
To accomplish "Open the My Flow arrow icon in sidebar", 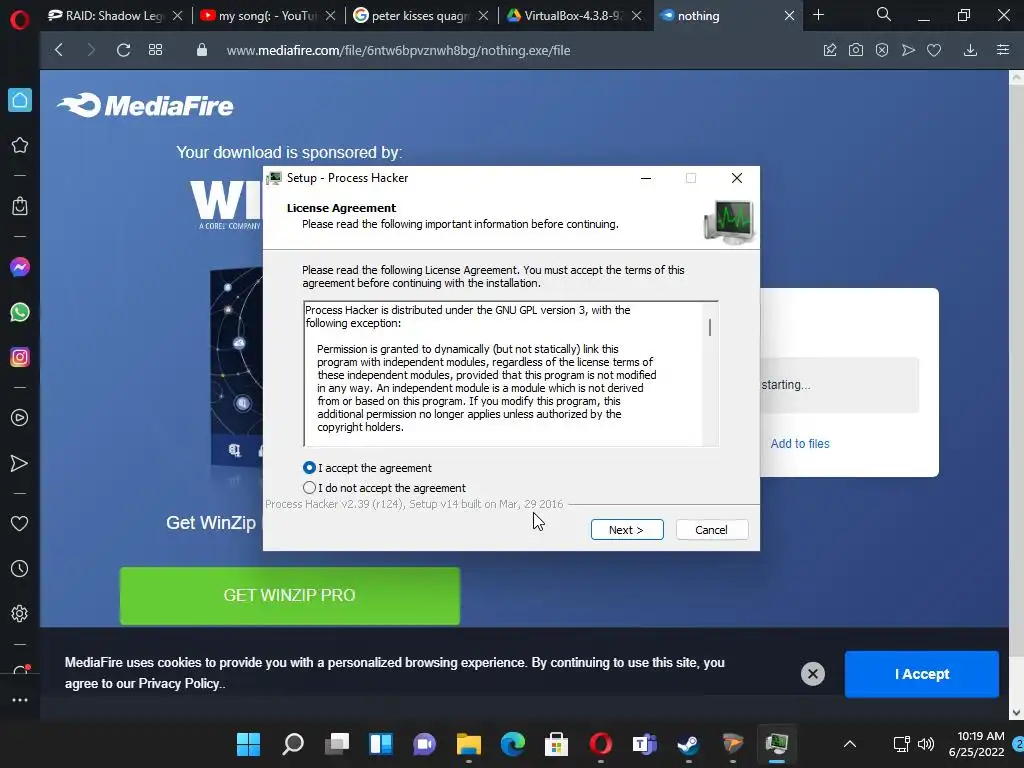I will click(20, 463).
